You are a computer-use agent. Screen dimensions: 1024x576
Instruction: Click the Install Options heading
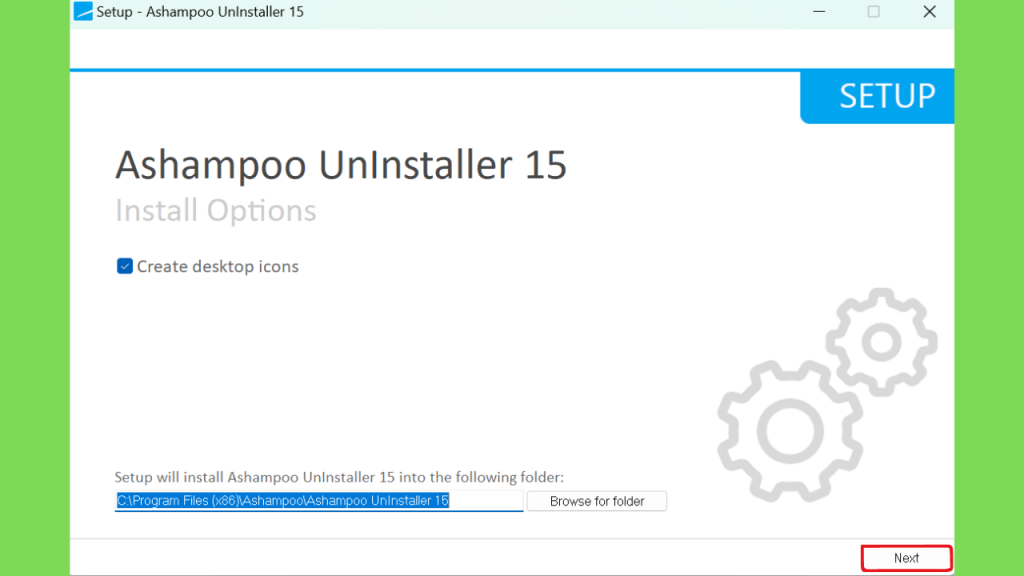pos(216,211)
